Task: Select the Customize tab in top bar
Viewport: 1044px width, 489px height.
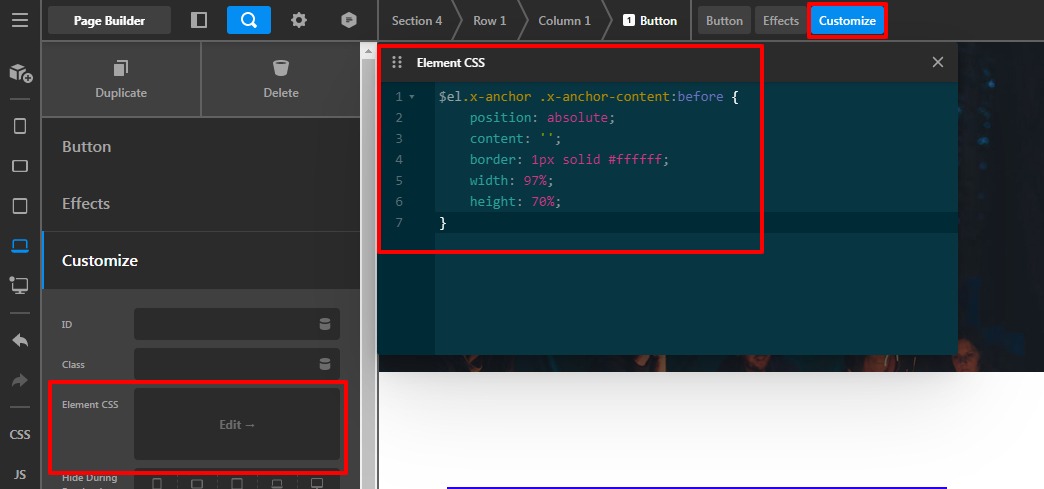Action: pos(847,21)
